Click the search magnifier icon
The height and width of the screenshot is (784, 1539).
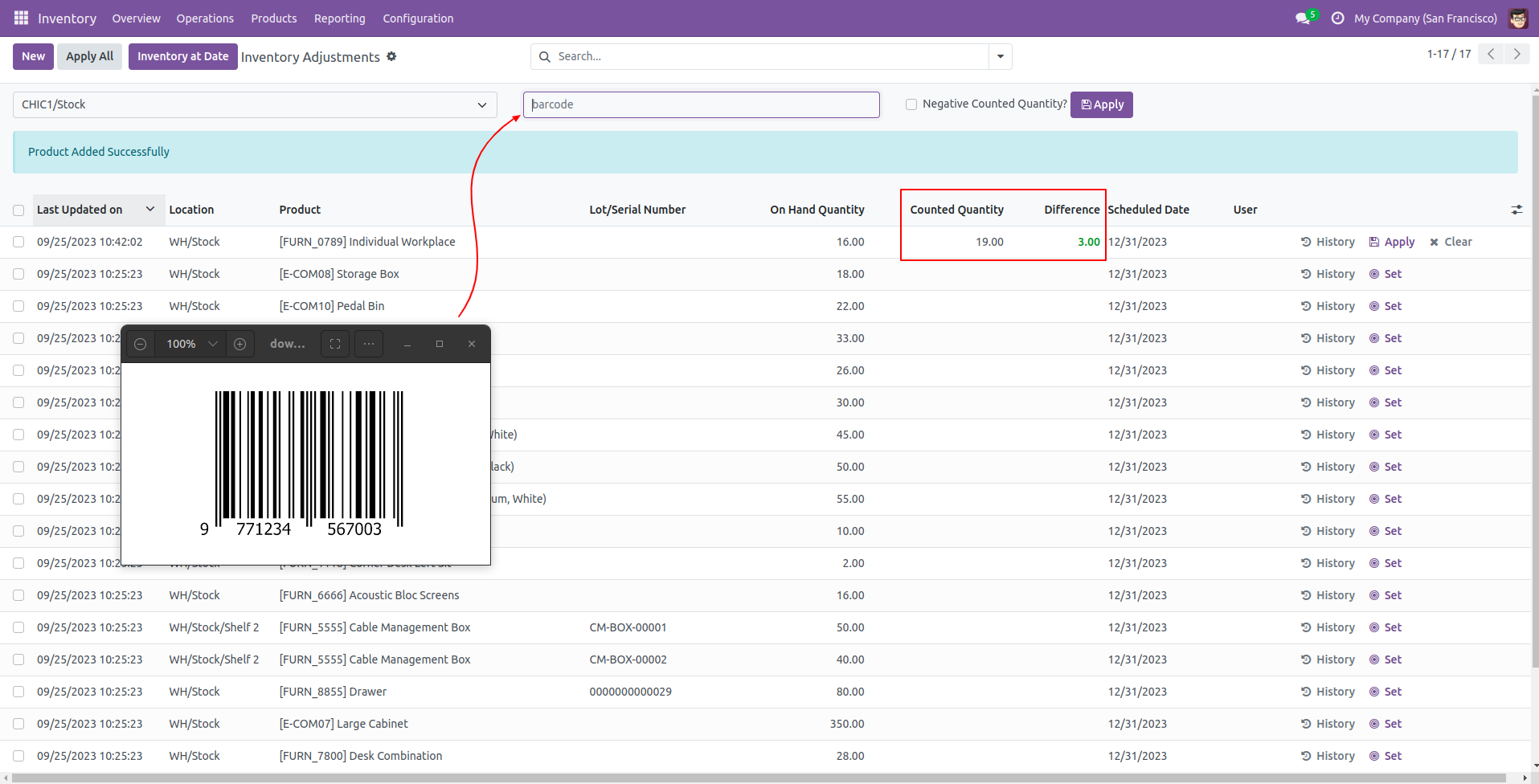coord(545,56)
